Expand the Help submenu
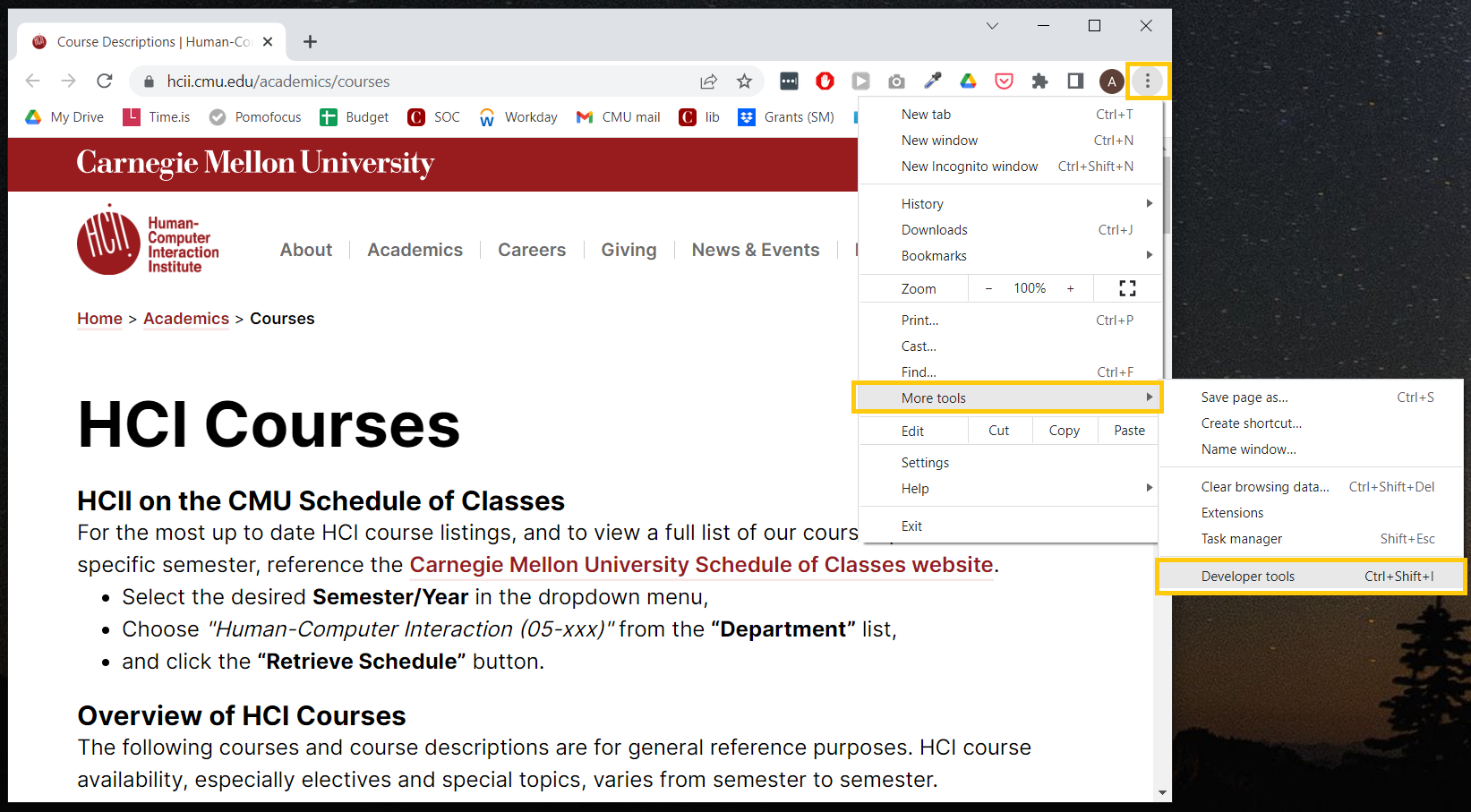Image resolution: width=1471 pixels, height=812 pixels. [1010, 489]
